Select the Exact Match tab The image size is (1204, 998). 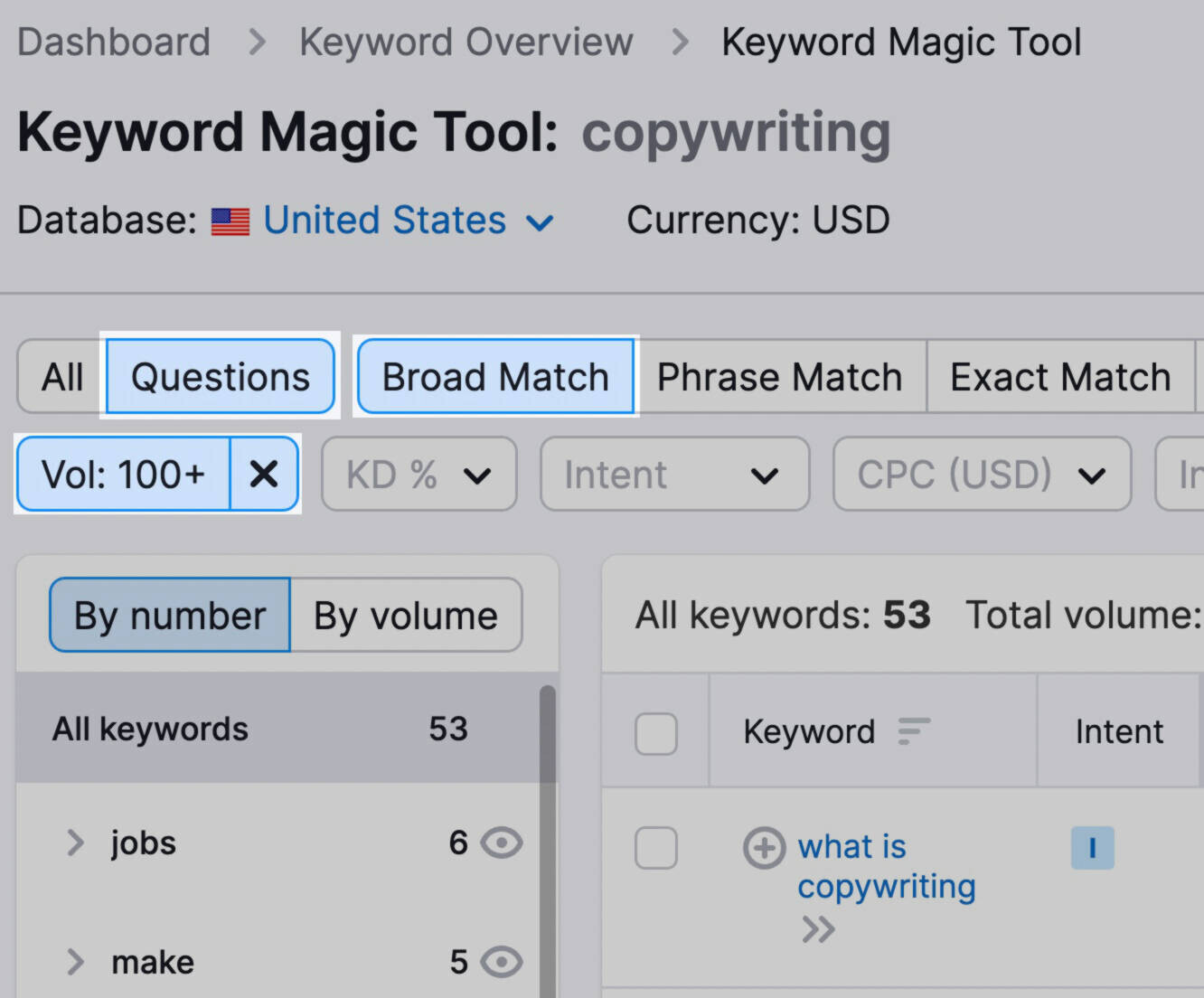click(x=1060, y=377)
